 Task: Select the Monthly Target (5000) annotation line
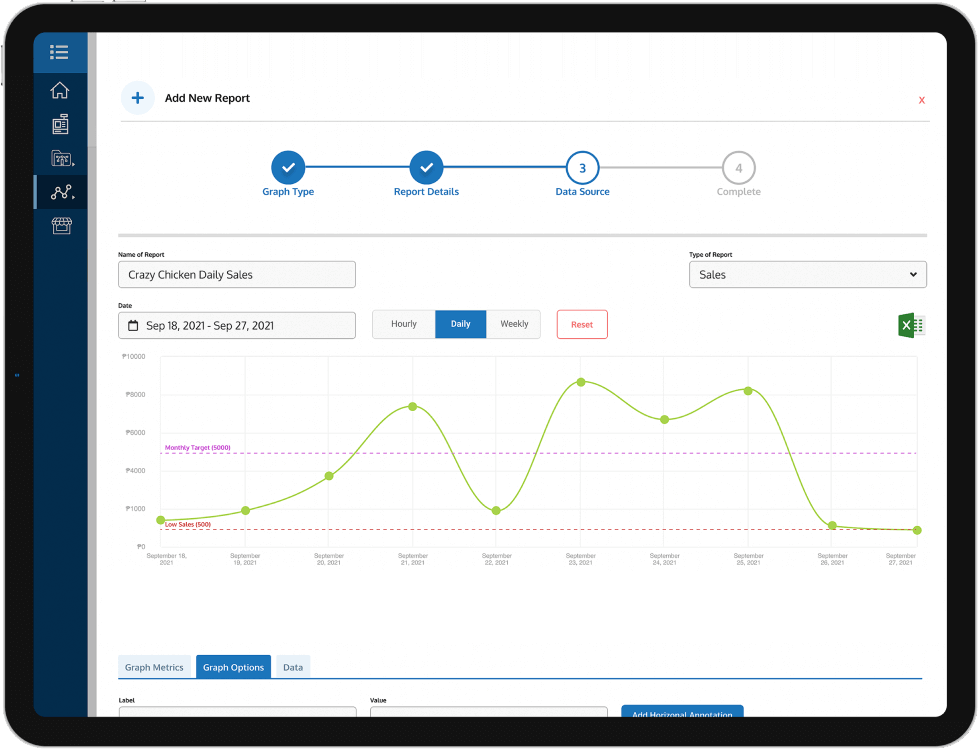196,450
